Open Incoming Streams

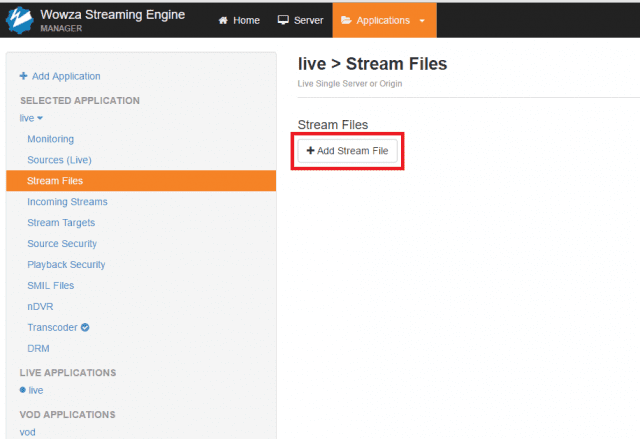tap(67, 202)
